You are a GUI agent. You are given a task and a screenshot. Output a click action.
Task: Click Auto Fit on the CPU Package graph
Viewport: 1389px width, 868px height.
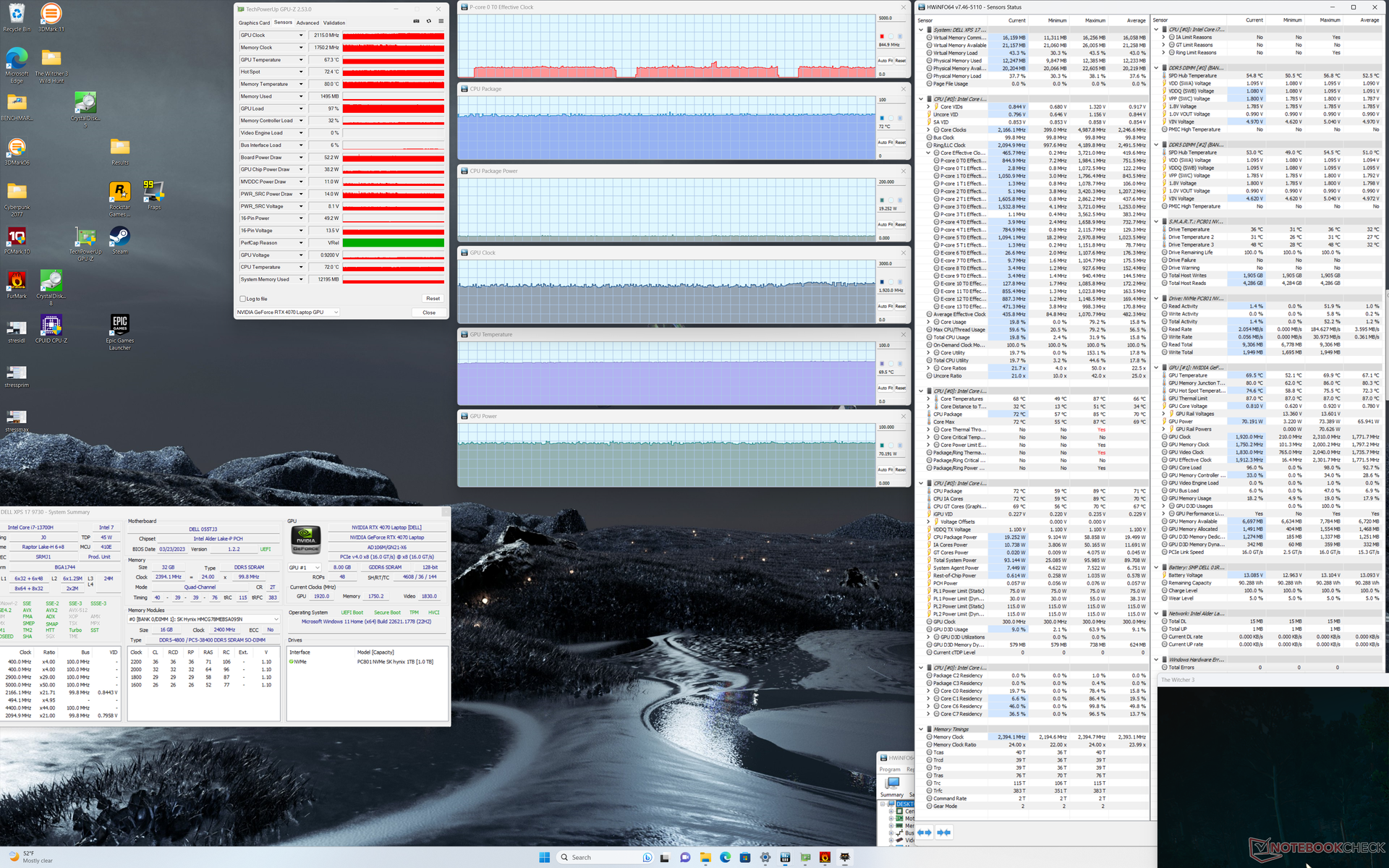tap(885, 142)
